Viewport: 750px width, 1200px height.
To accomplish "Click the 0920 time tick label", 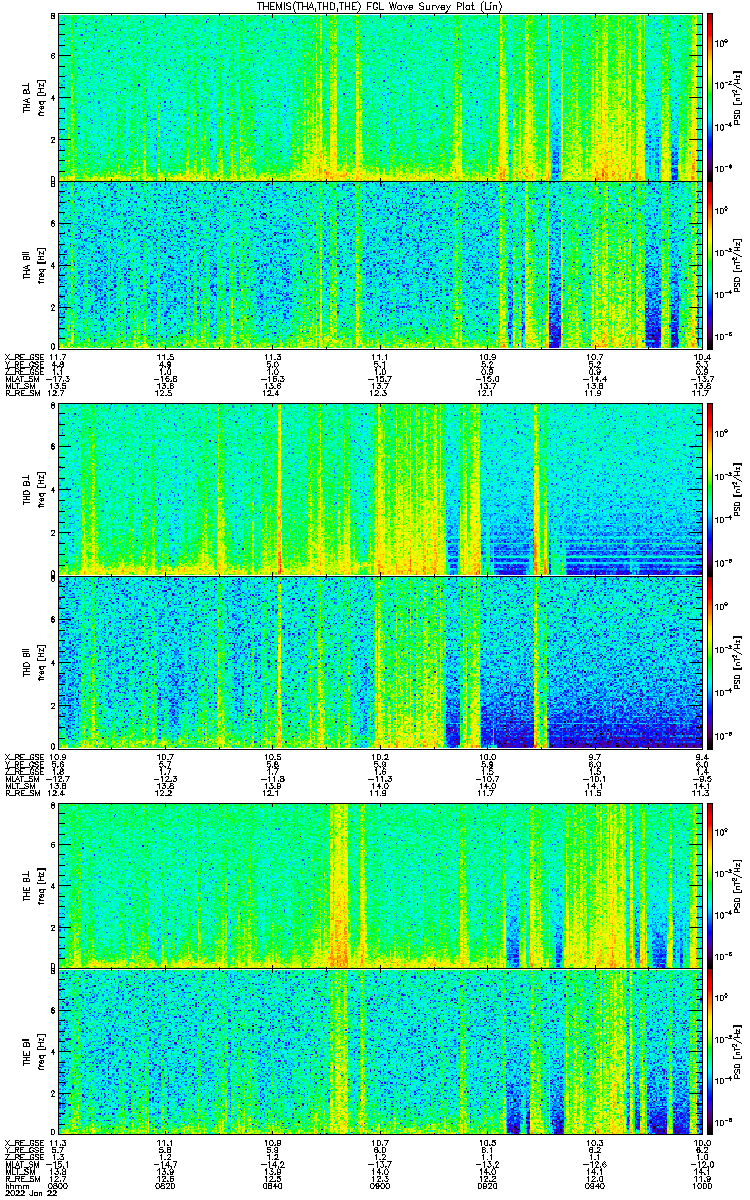I will click(x=487, y=1186).
